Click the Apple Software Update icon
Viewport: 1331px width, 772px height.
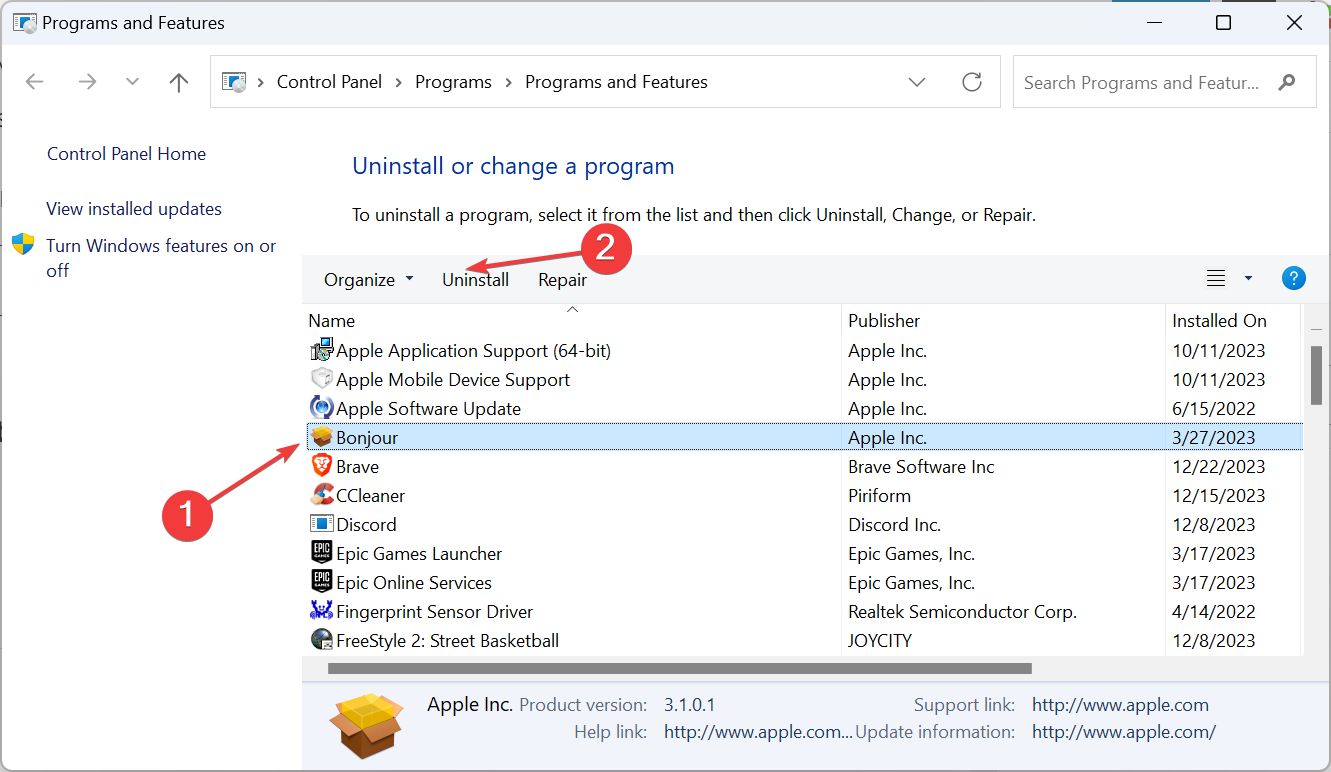pos(321,408)
